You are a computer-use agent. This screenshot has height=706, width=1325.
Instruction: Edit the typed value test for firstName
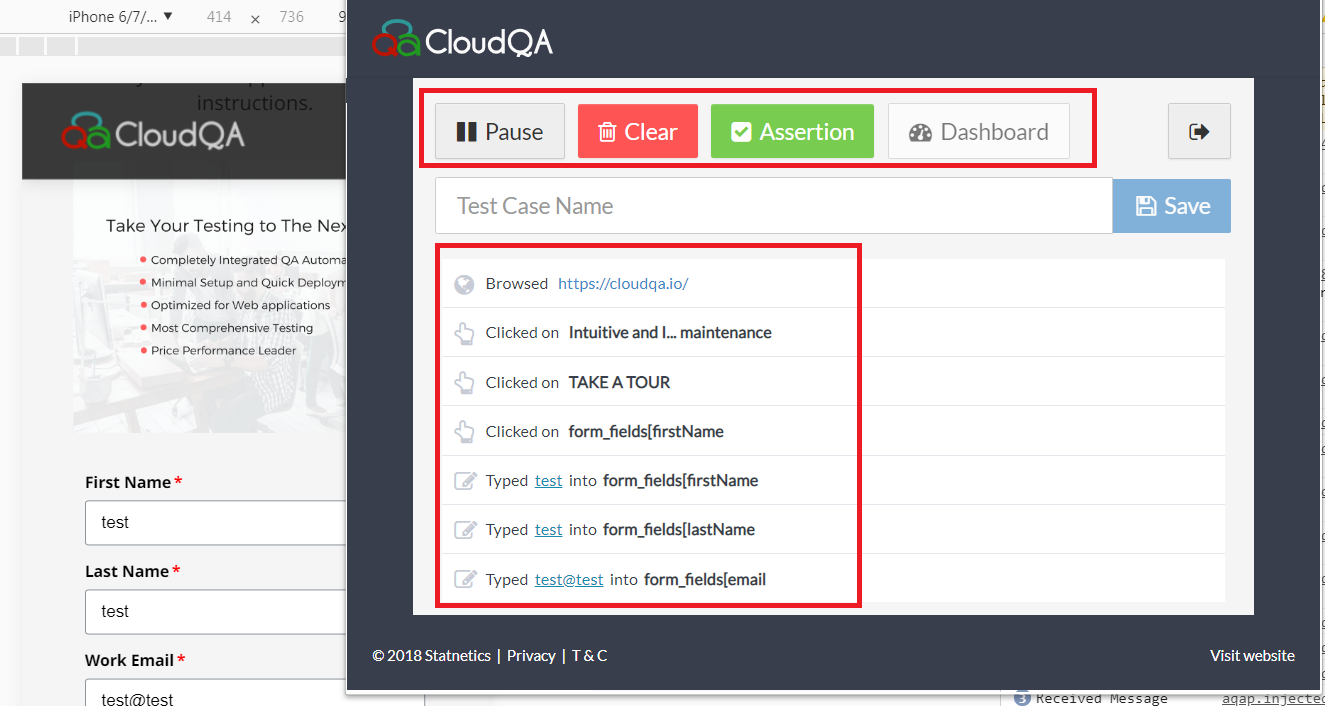click(x=549, y=481)
